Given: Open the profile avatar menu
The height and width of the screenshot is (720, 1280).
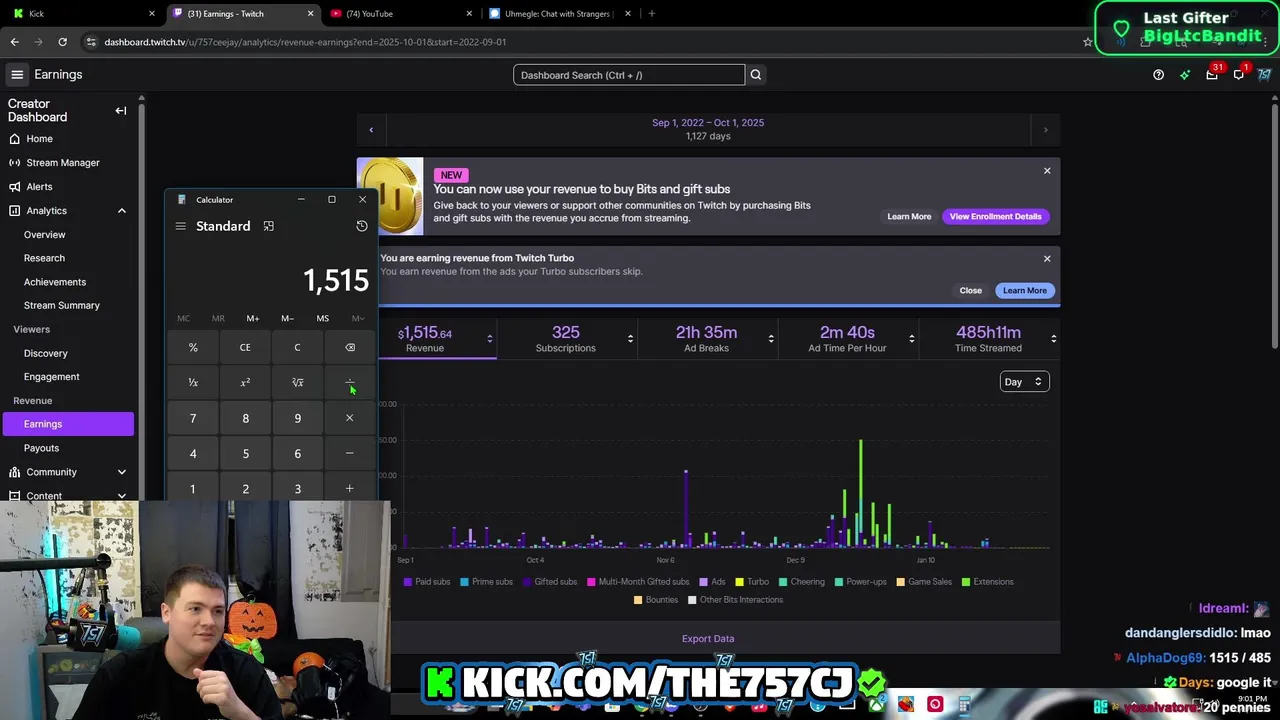Looking at the screenshot, I should [x=1265, y=75].
